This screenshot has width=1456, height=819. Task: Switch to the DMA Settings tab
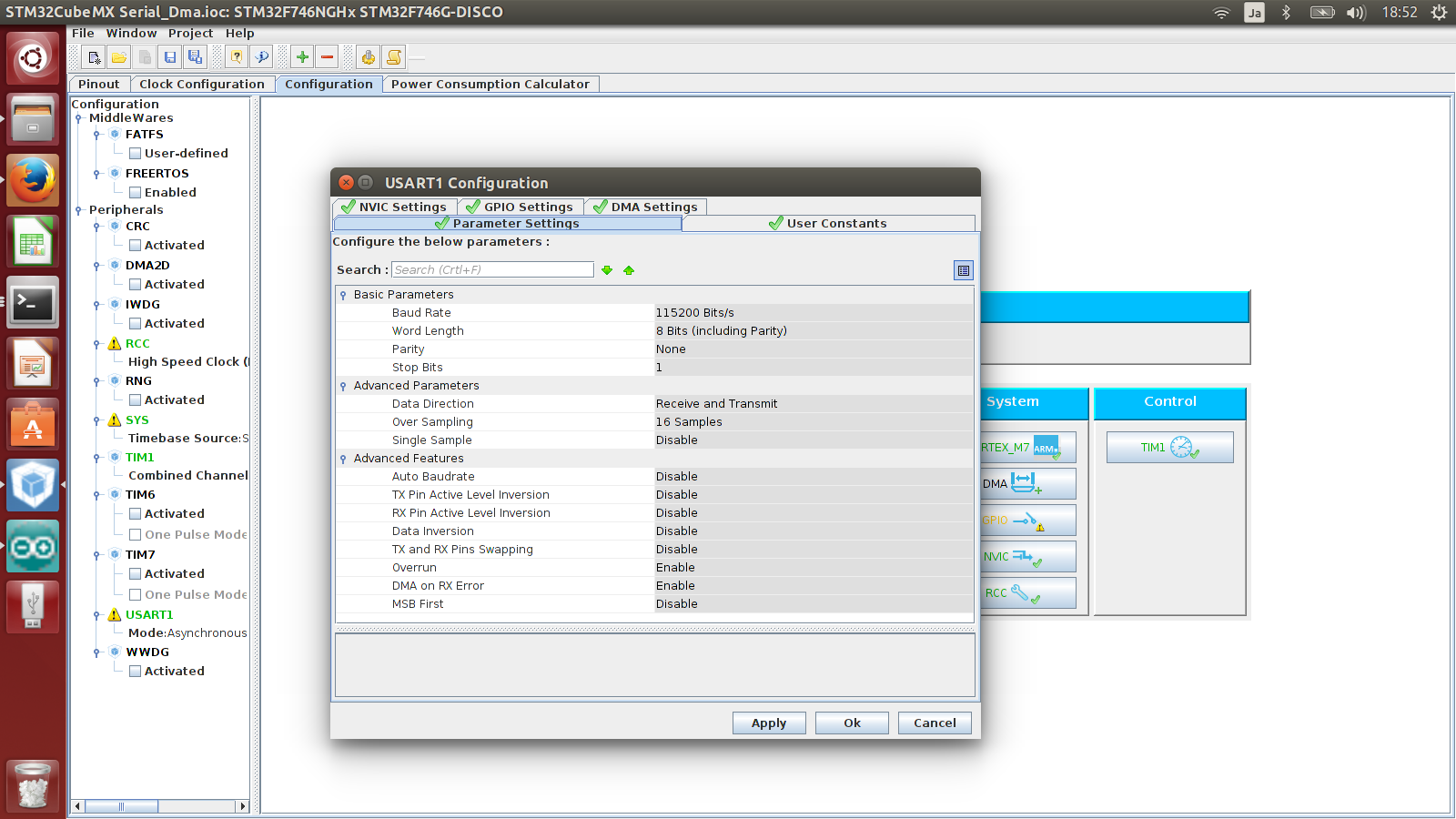pyautogui.click(x=646, y=207)
